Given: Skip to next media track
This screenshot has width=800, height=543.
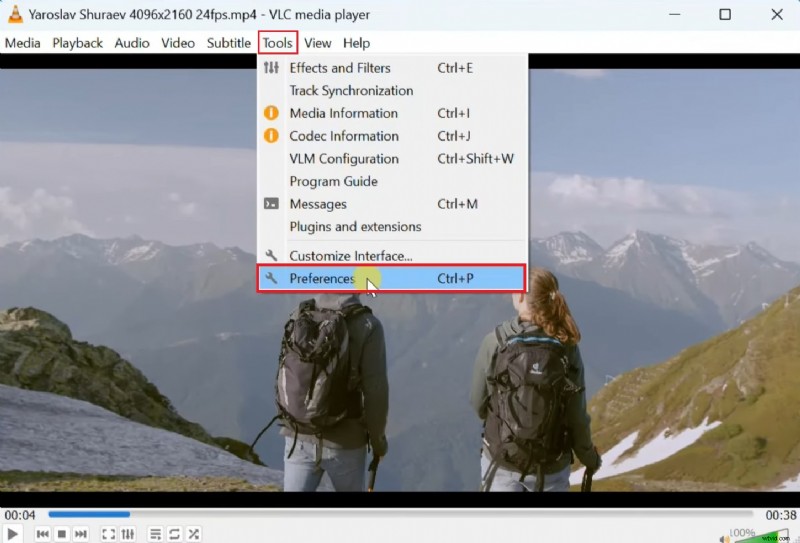Looking at the screenshot, I should tap(81, 534).
